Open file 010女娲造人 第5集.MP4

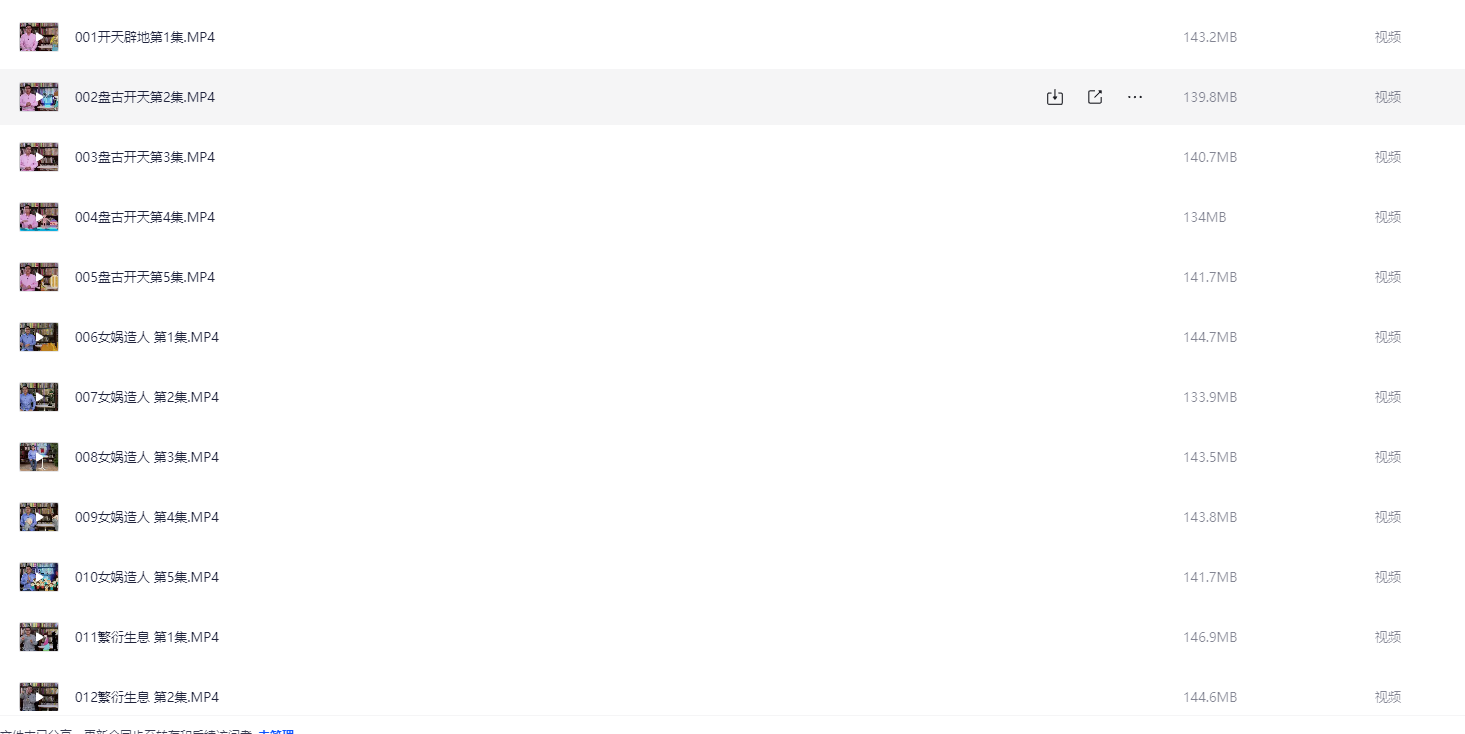147,577
